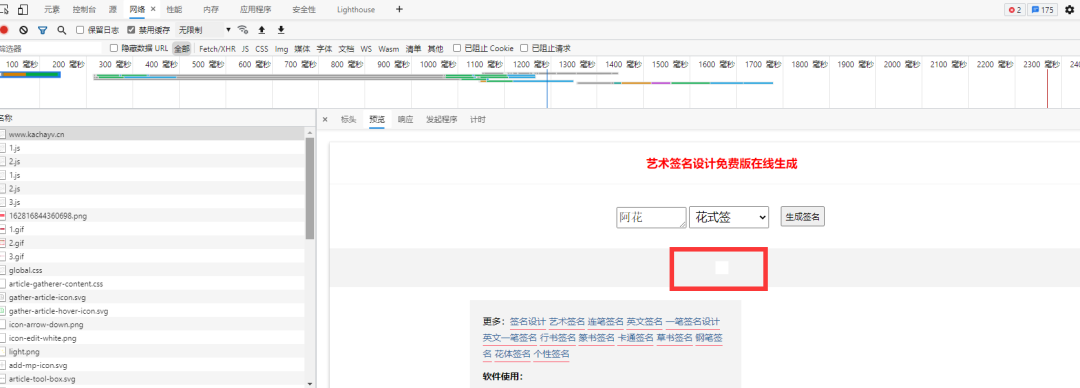This screenshot has width=1080, height=388.
Task: Click the request list scrollbar thumb
Action: pos(310,189)
